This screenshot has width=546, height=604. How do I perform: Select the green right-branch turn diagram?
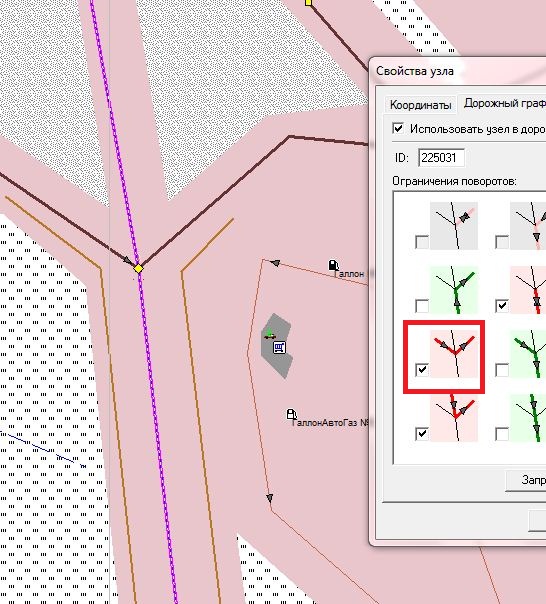pos(454,290)
